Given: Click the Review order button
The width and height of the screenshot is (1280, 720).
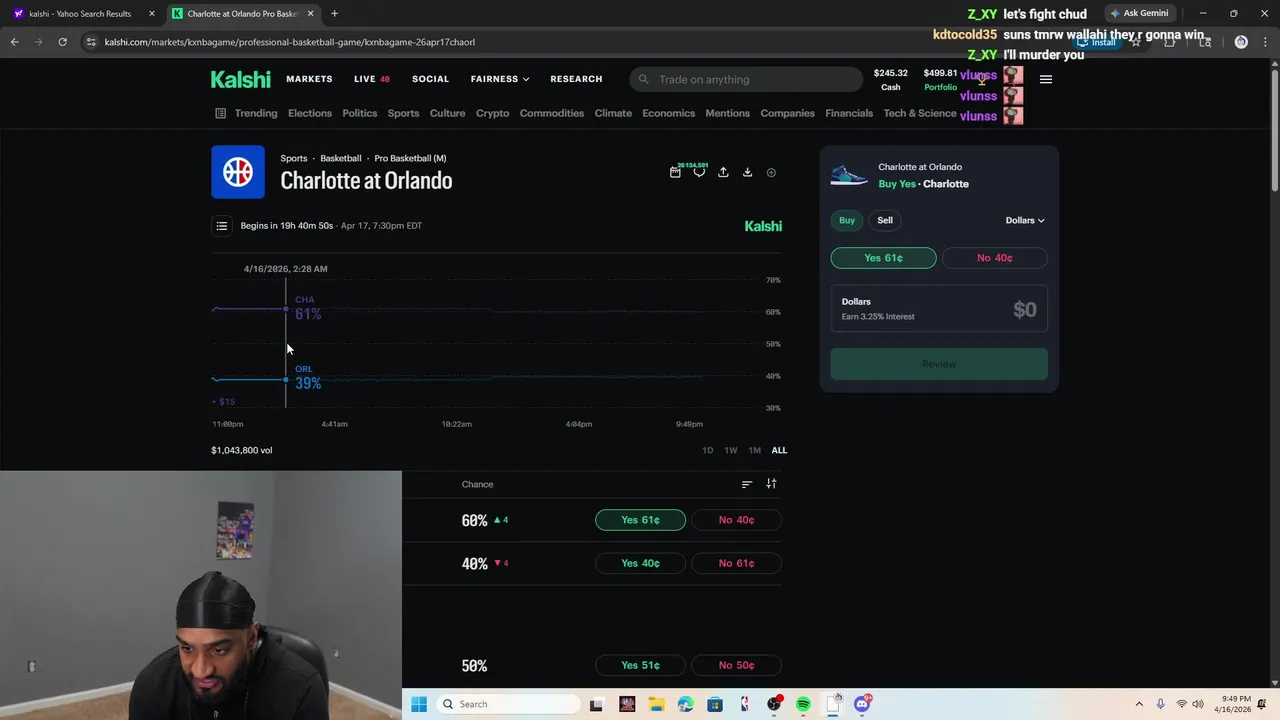Looking at the screenshot, I should (939, 364).
